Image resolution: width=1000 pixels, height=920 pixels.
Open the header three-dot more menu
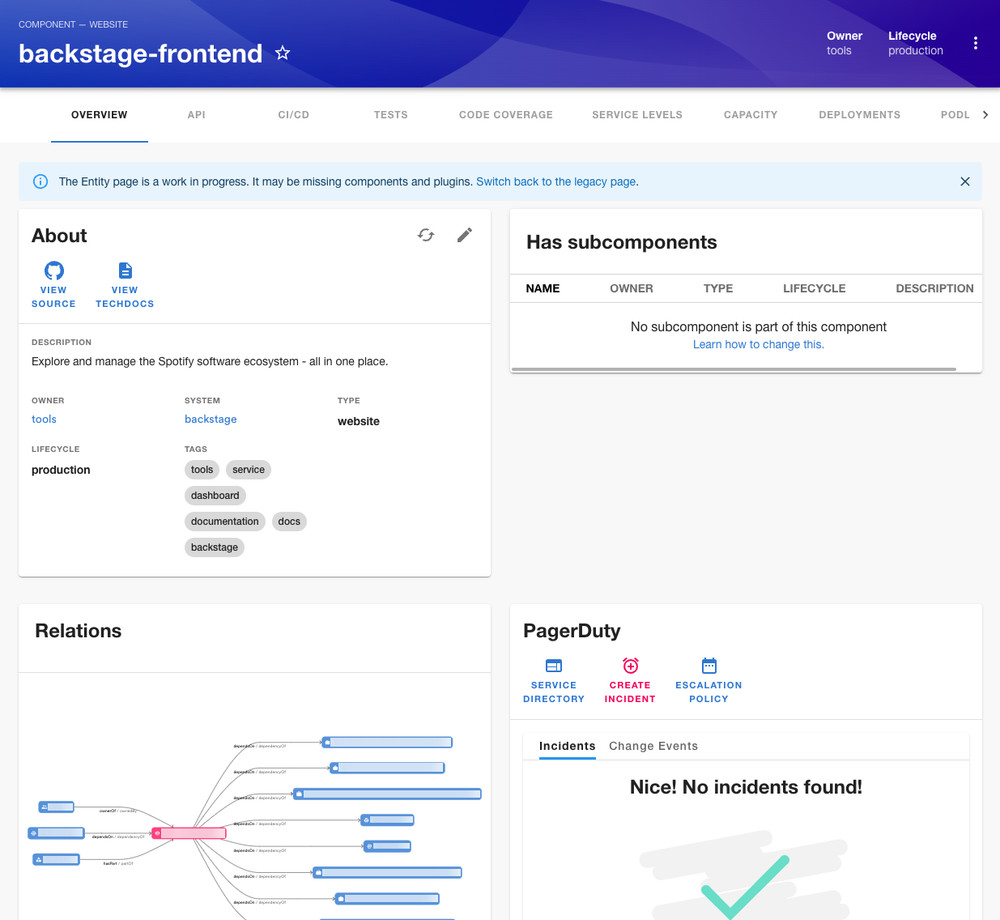pyautogui.click(x=975, y=43)
